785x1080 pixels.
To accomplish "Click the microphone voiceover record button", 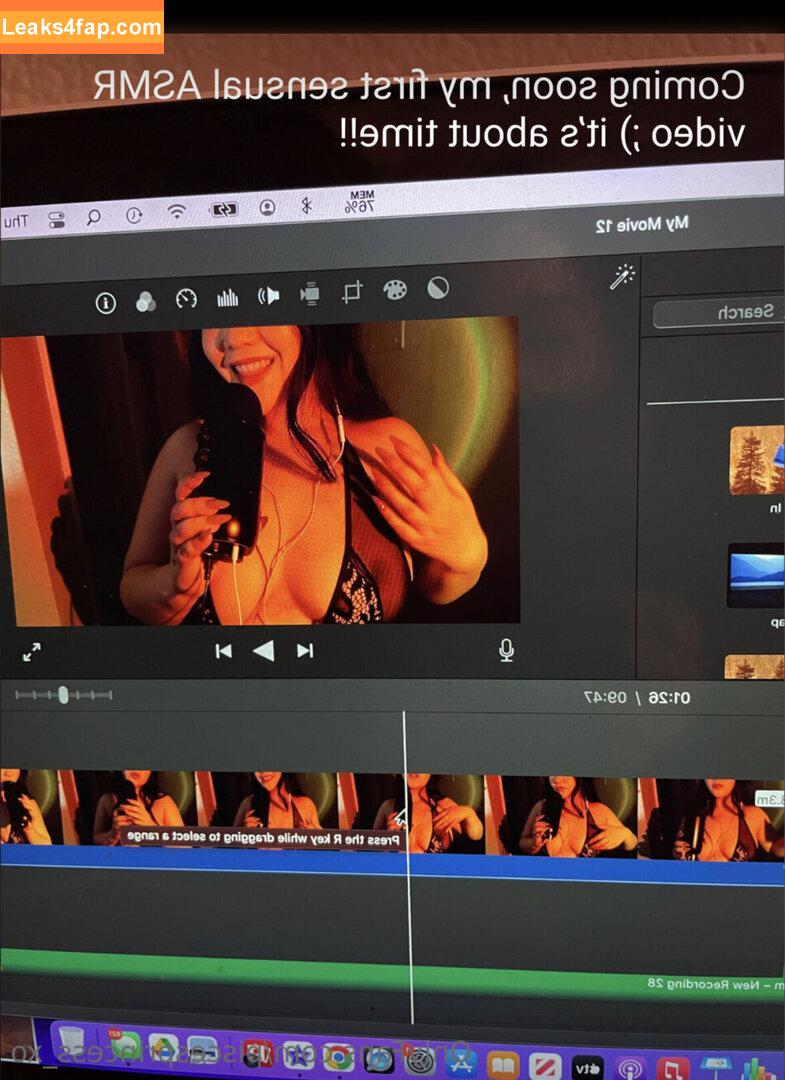I will pos(506,651).
